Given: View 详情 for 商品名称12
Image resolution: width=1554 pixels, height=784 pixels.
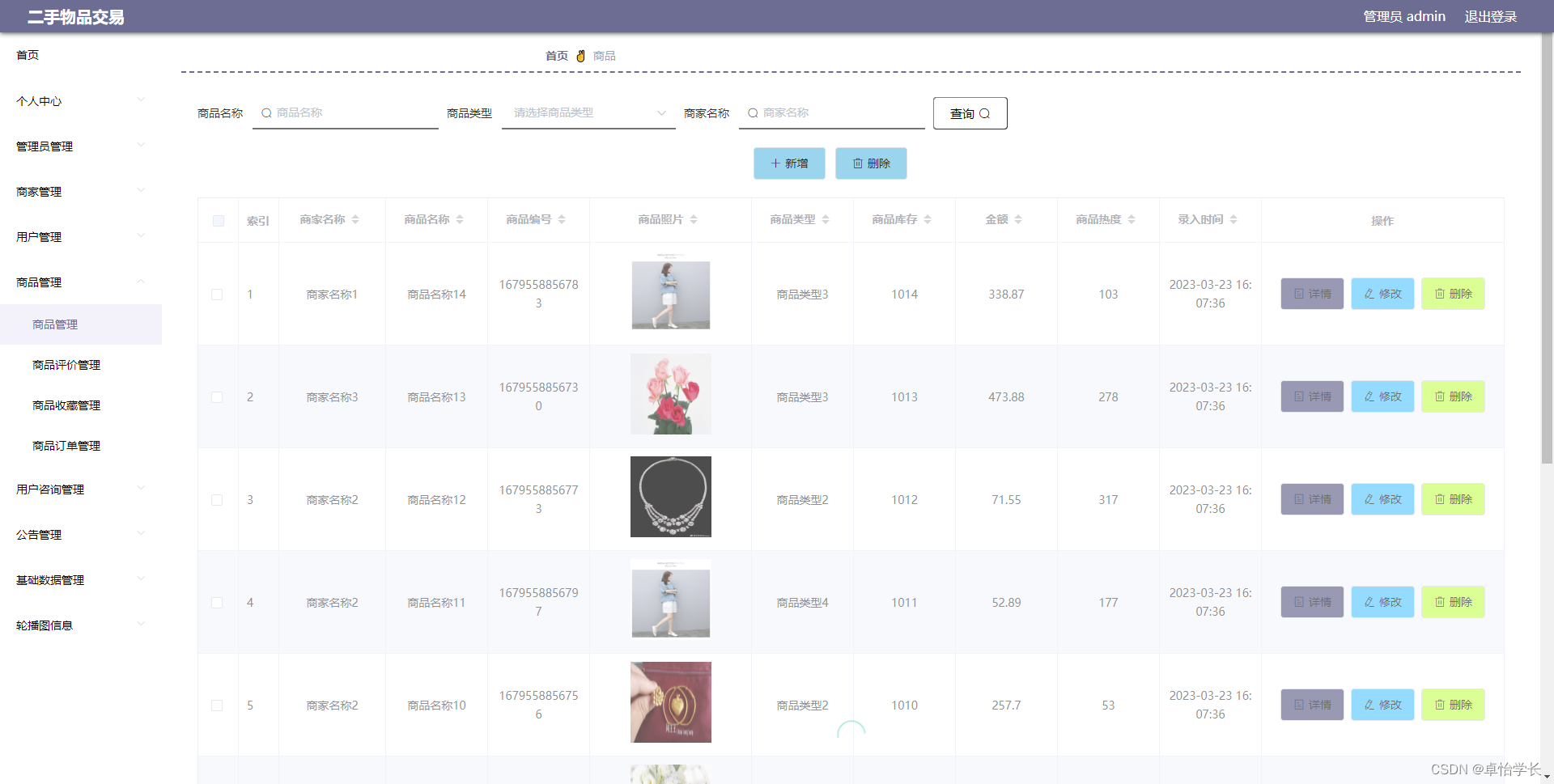Looking at the screenshot, I should pos(1312,499).
